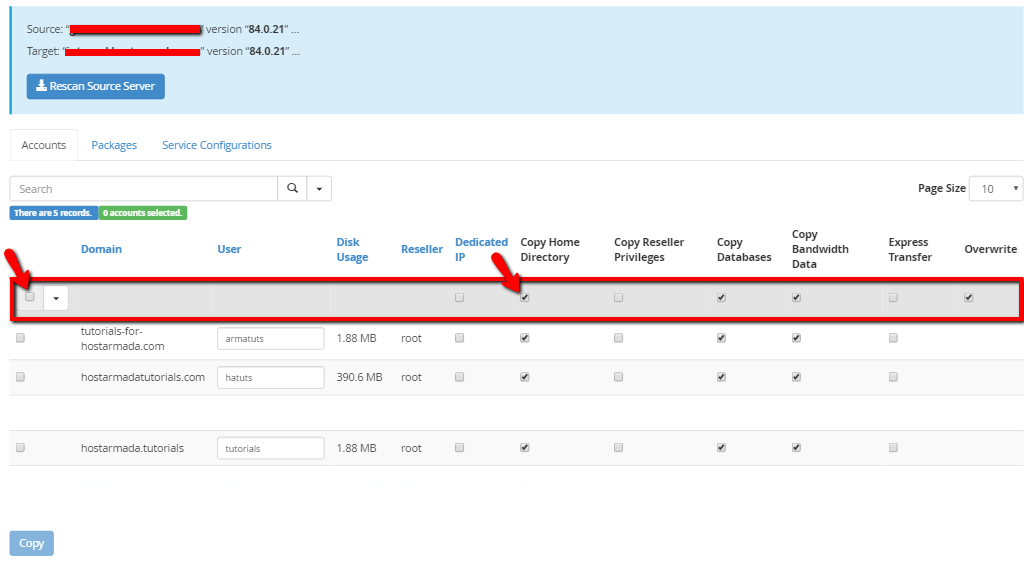Toggle Copy Reseller Privileges for tutorials-for-hostarmada.com
Image resolution: width=1024 pixels, height=576 pixels.
(618, 338)
